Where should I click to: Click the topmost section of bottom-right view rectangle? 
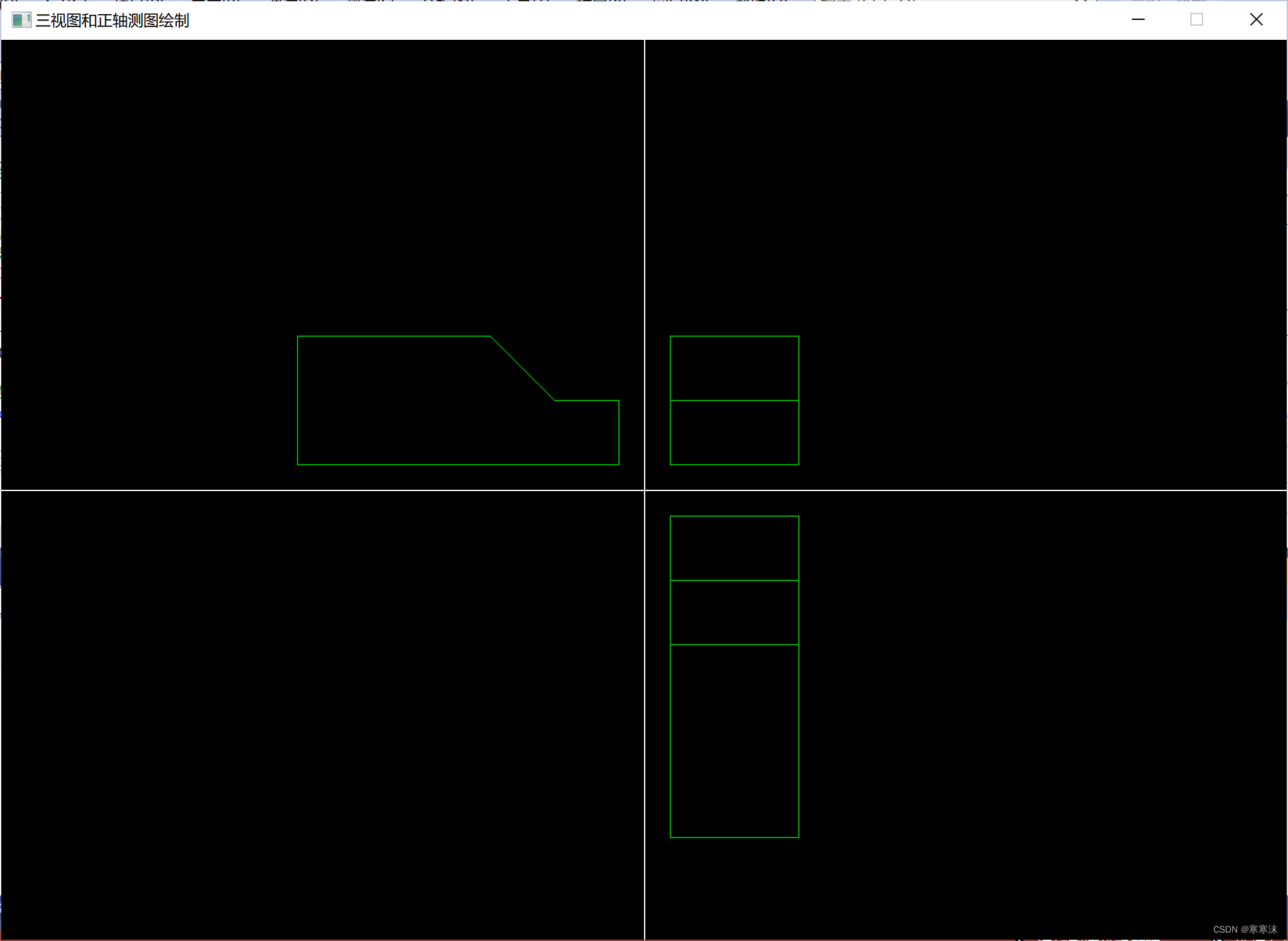734,548
